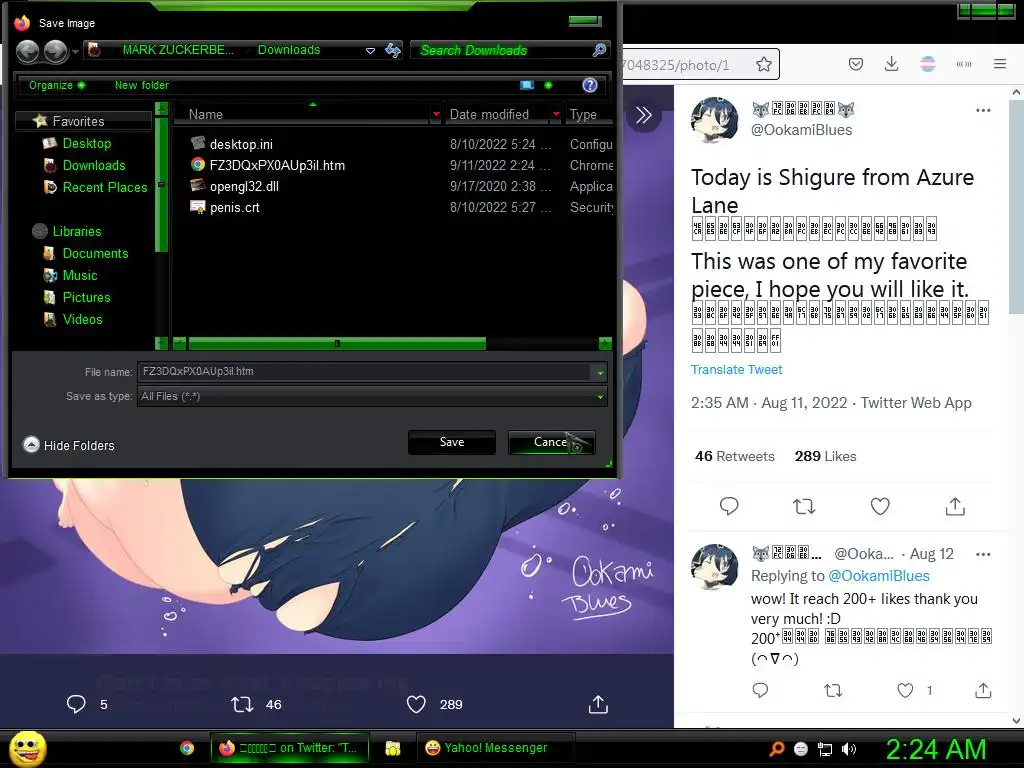
Task: Open the Firefox hamburger menu
Action: [x=1000, y=64]
